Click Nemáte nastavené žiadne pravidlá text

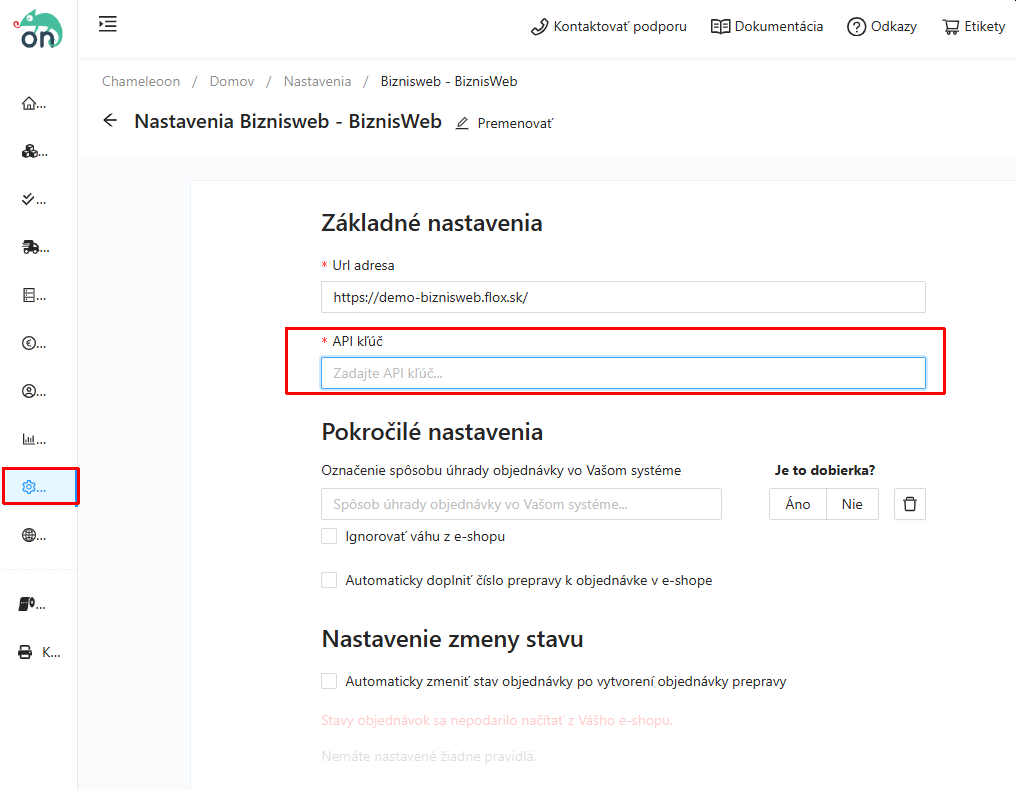429,756
